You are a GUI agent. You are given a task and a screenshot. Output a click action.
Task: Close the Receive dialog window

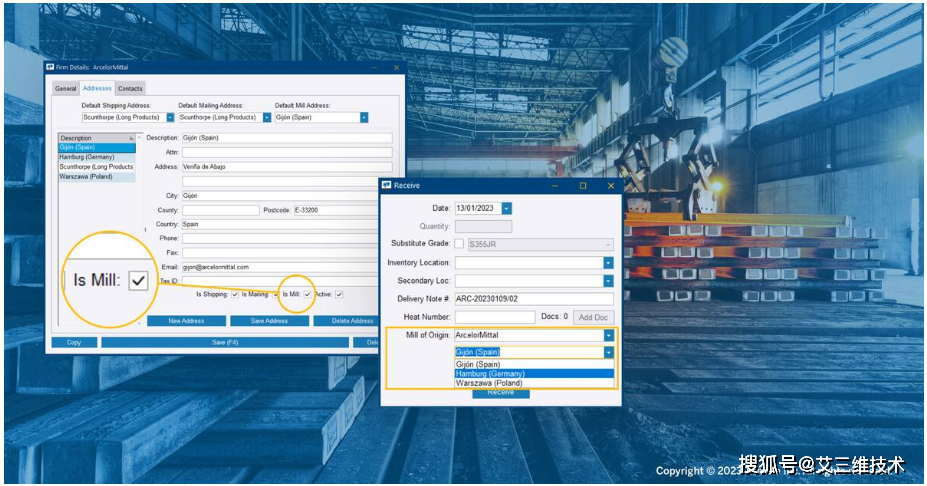610,185
